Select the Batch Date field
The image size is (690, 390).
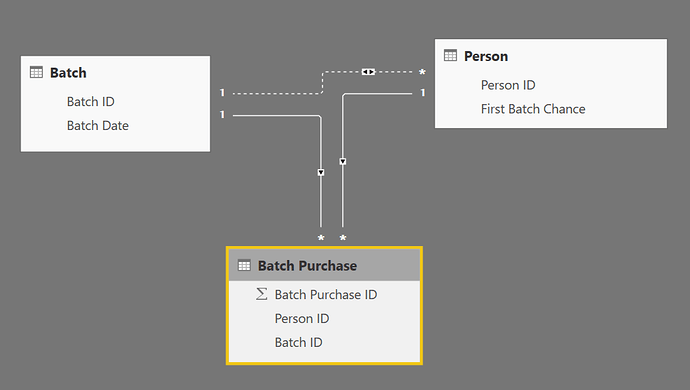coord(98,125)
